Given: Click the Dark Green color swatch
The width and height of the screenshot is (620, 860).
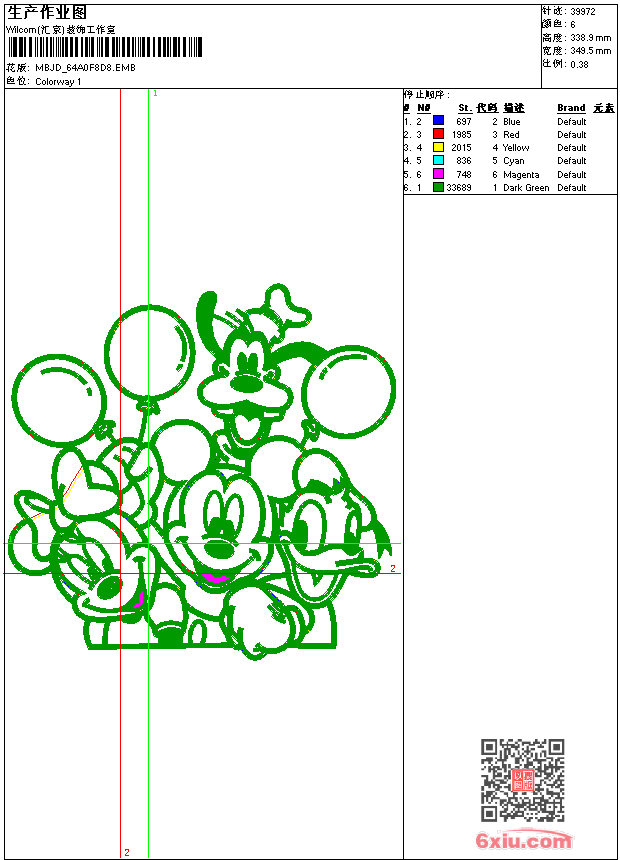Looking at the screenshot, I should pyautogui.click(x=438, y=187).
